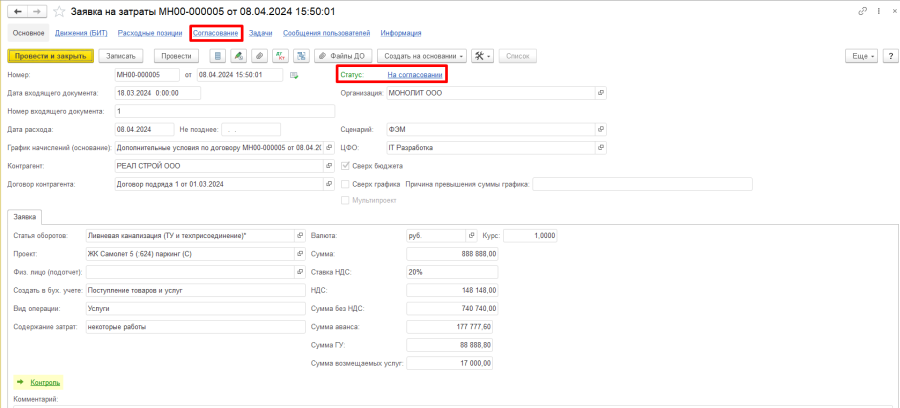This screenshot has height=408, width=900.
Task: Open the Расходные позиции tab
Action: 150,33
